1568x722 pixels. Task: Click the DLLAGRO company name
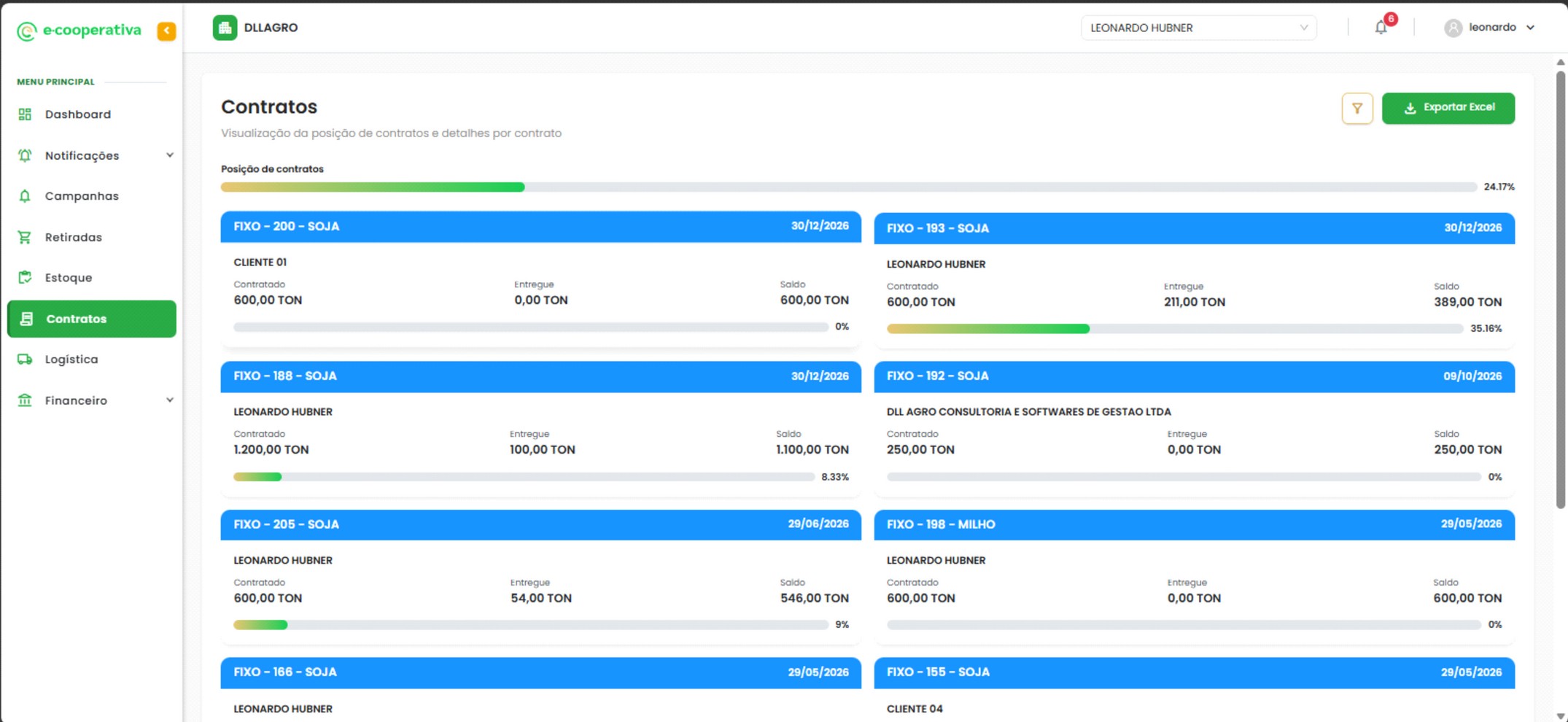click(x=271, y=28)
